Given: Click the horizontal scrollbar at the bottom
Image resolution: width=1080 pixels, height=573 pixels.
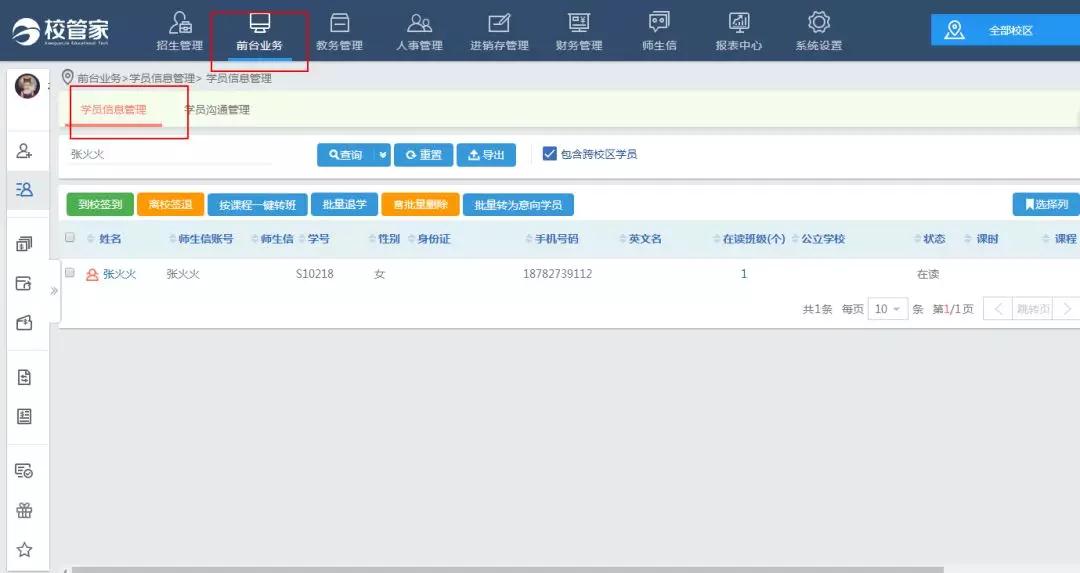Looking at the screenshot, I should (x=500, y=569).
